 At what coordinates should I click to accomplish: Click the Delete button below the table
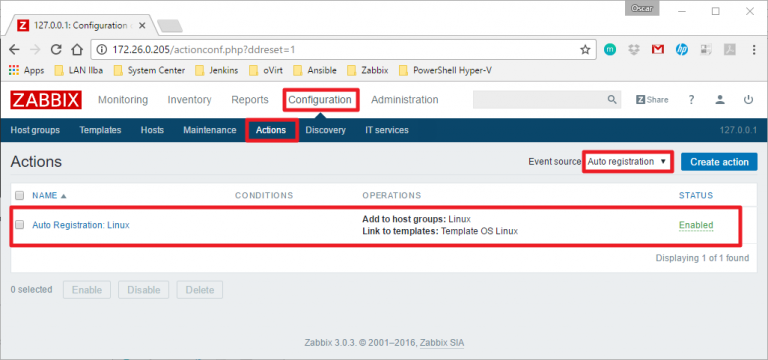tap(199, 289)
